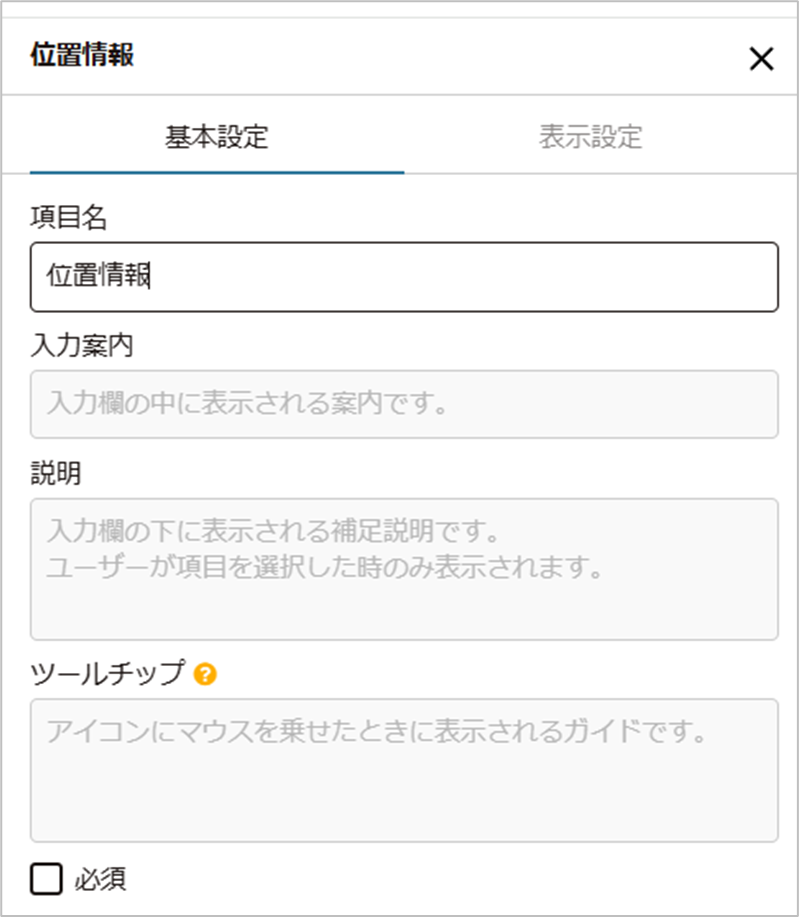
Task: Click placeholder アイコンにマウスを乗せたときに表示されるガイドです
Action: [x=377, y=731]
